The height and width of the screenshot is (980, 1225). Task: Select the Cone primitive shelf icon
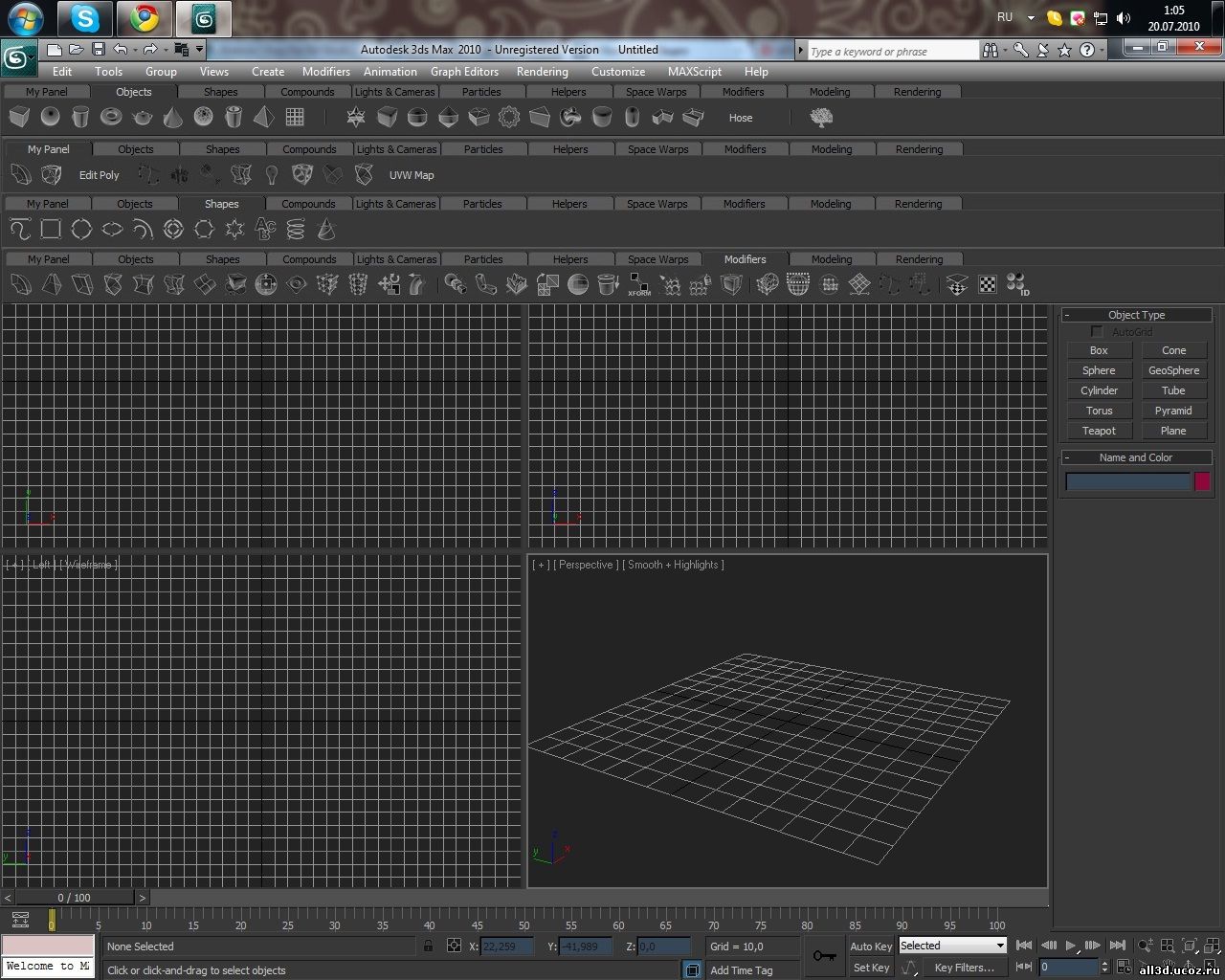tap(172, 118)
